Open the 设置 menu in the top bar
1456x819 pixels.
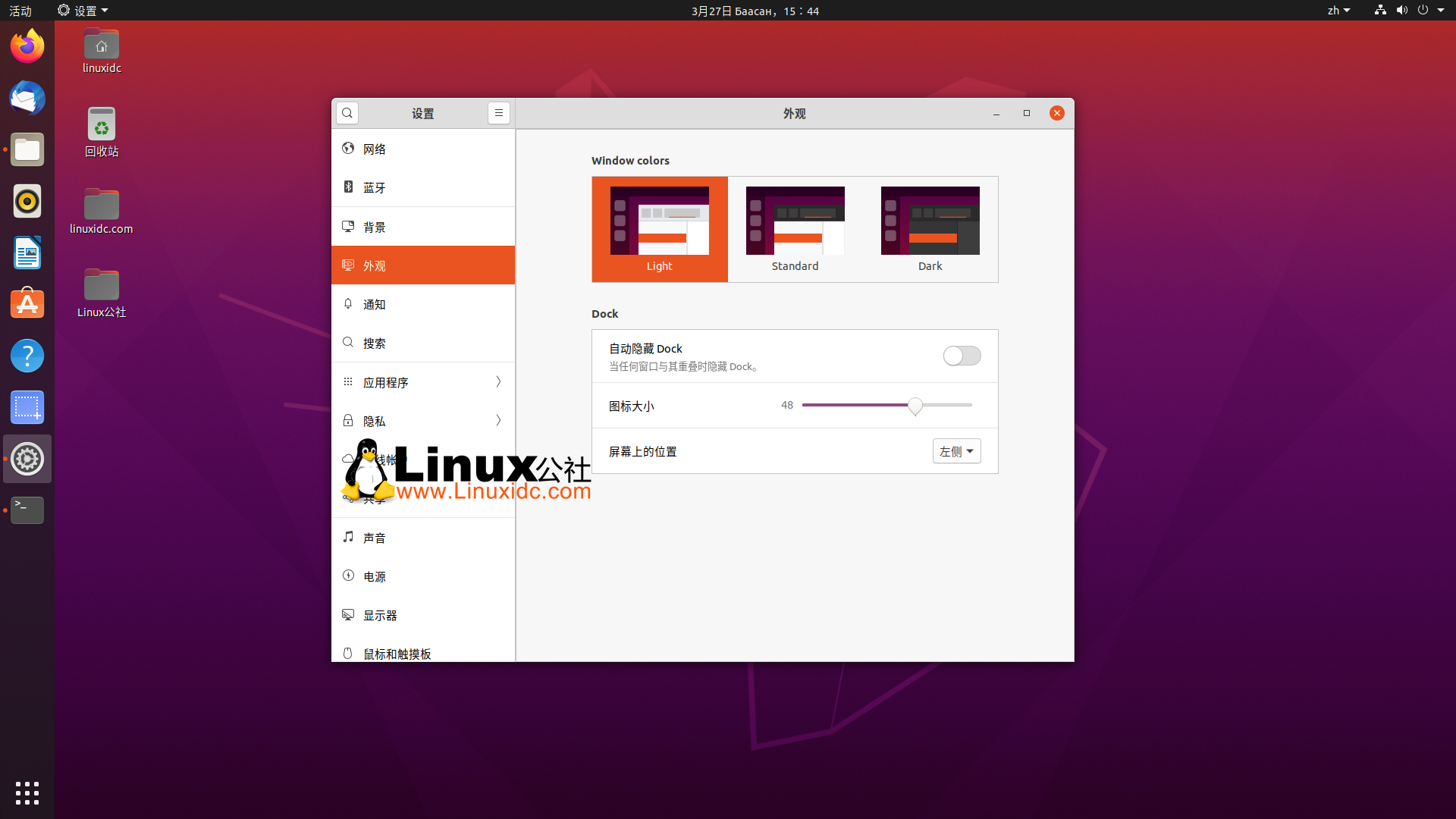82,10
